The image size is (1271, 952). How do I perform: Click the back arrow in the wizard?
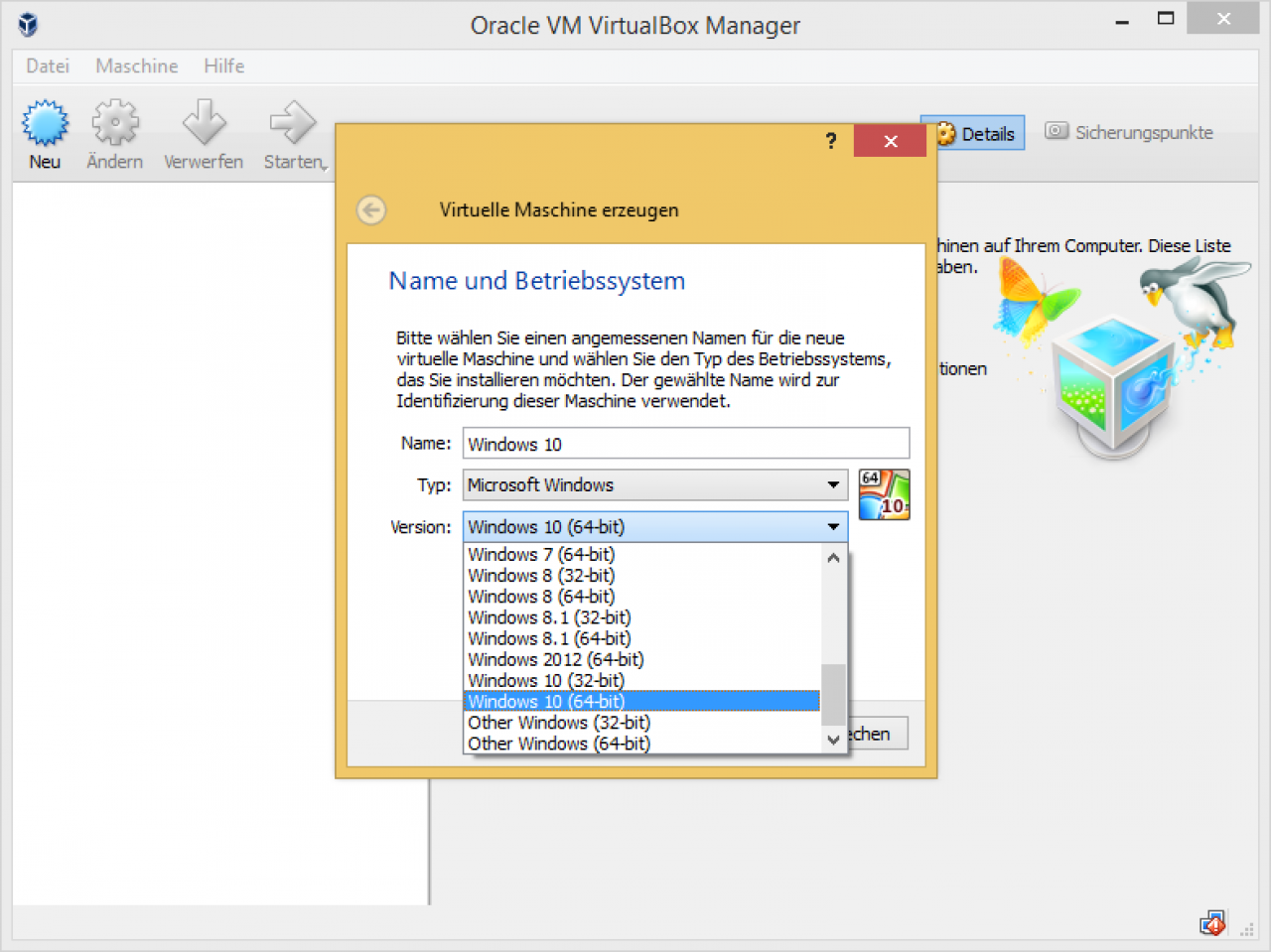tap(371, 209)
